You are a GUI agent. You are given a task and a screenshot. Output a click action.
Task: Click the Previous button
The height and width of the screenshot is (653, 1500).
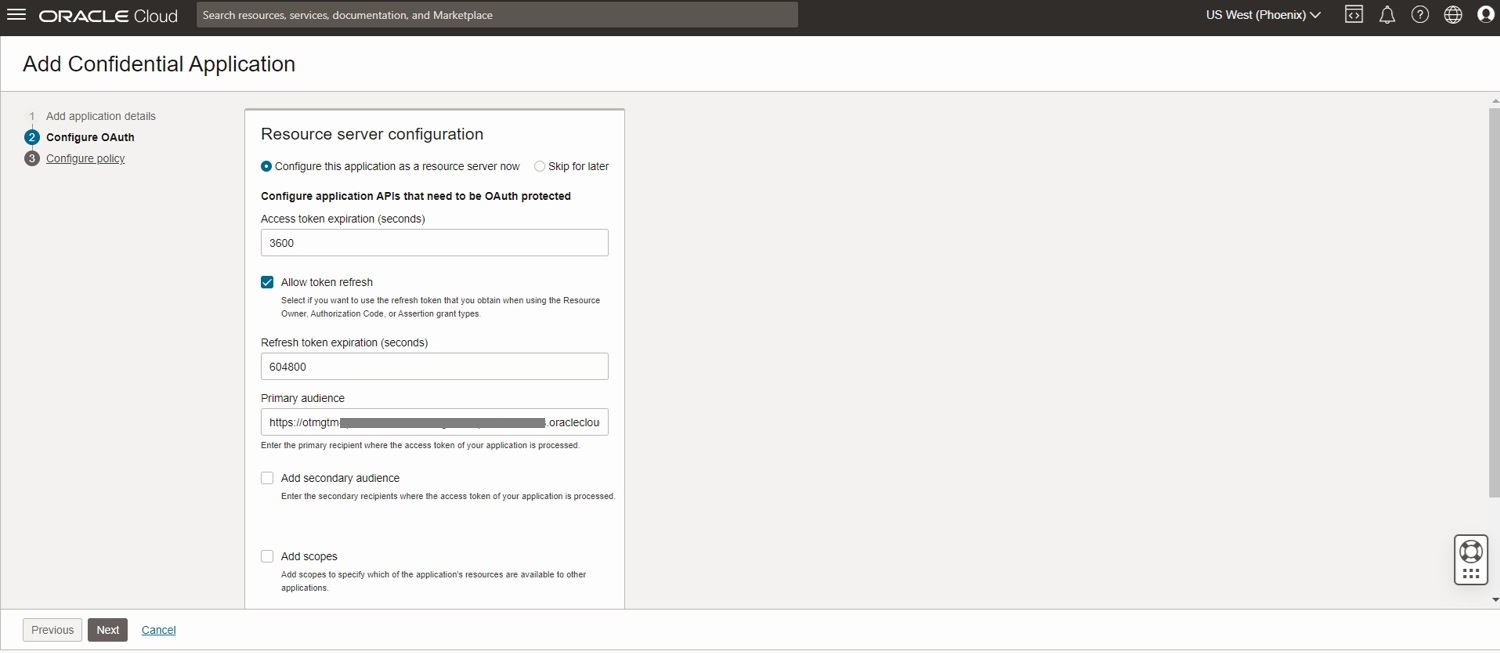click(x=52, y=630)
